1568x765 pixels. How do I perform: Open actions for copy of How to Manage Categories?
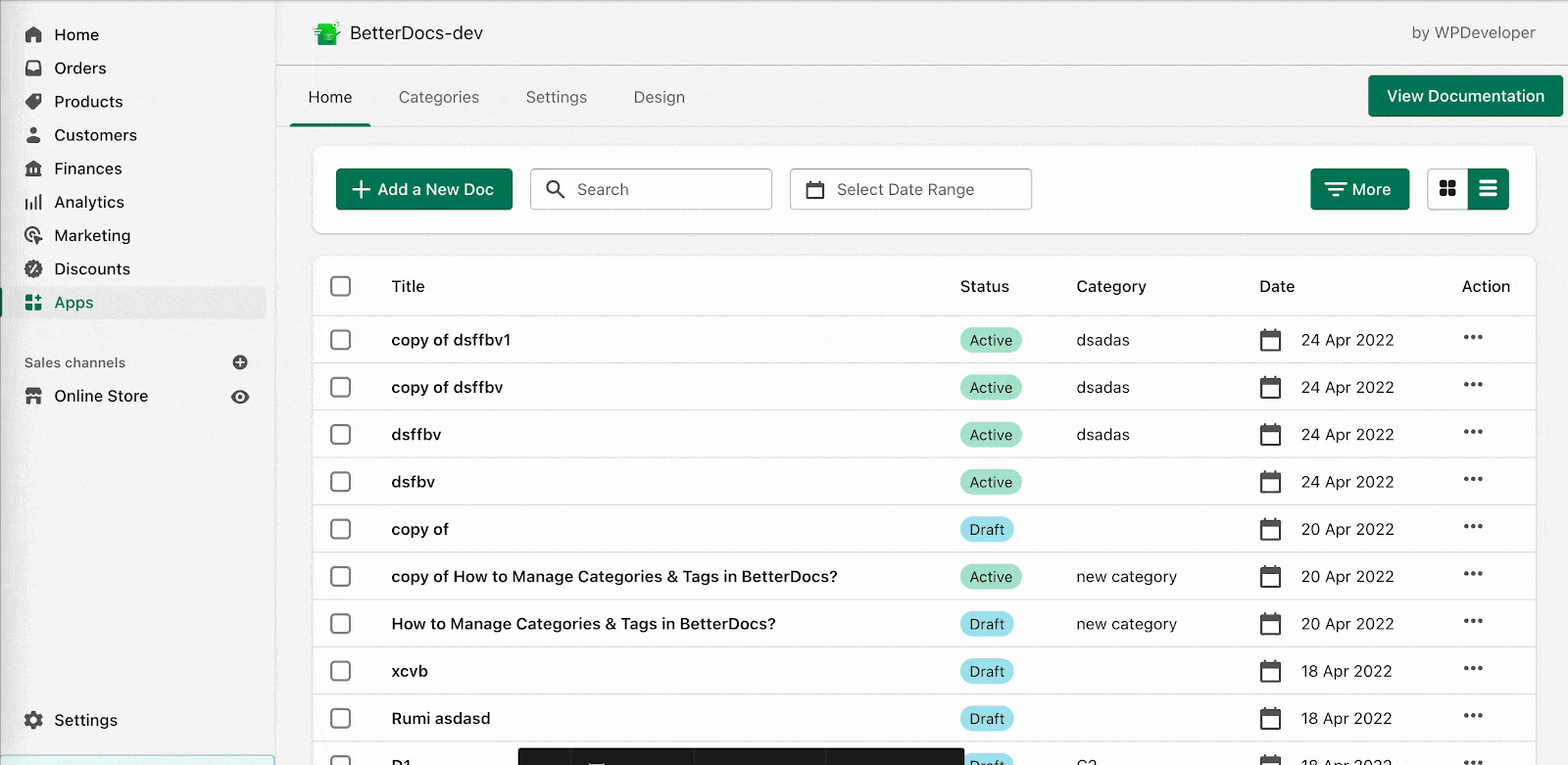coord(1473,574)
